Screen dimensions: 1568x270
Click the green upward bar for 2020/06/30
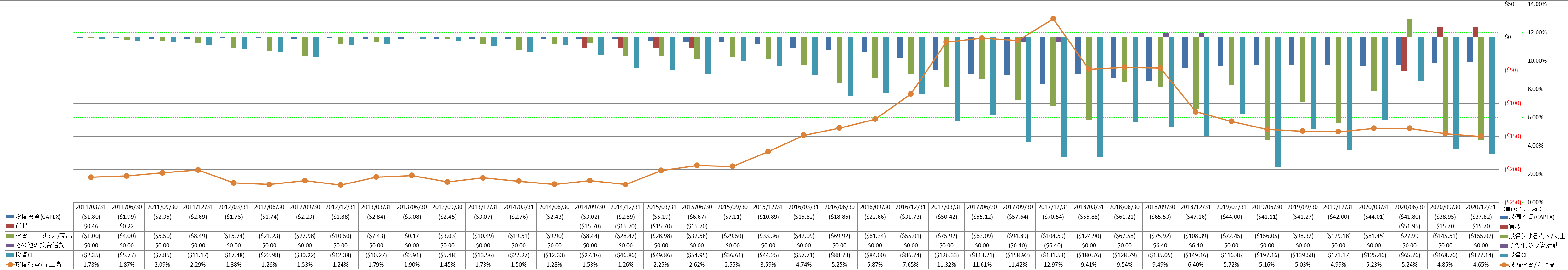[x=1410, y=28]
